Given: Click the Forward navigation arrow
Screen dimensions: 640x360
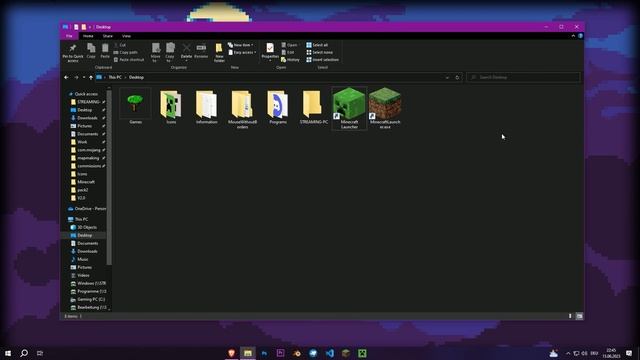Looking at the screenshot, I should point(76,77).
